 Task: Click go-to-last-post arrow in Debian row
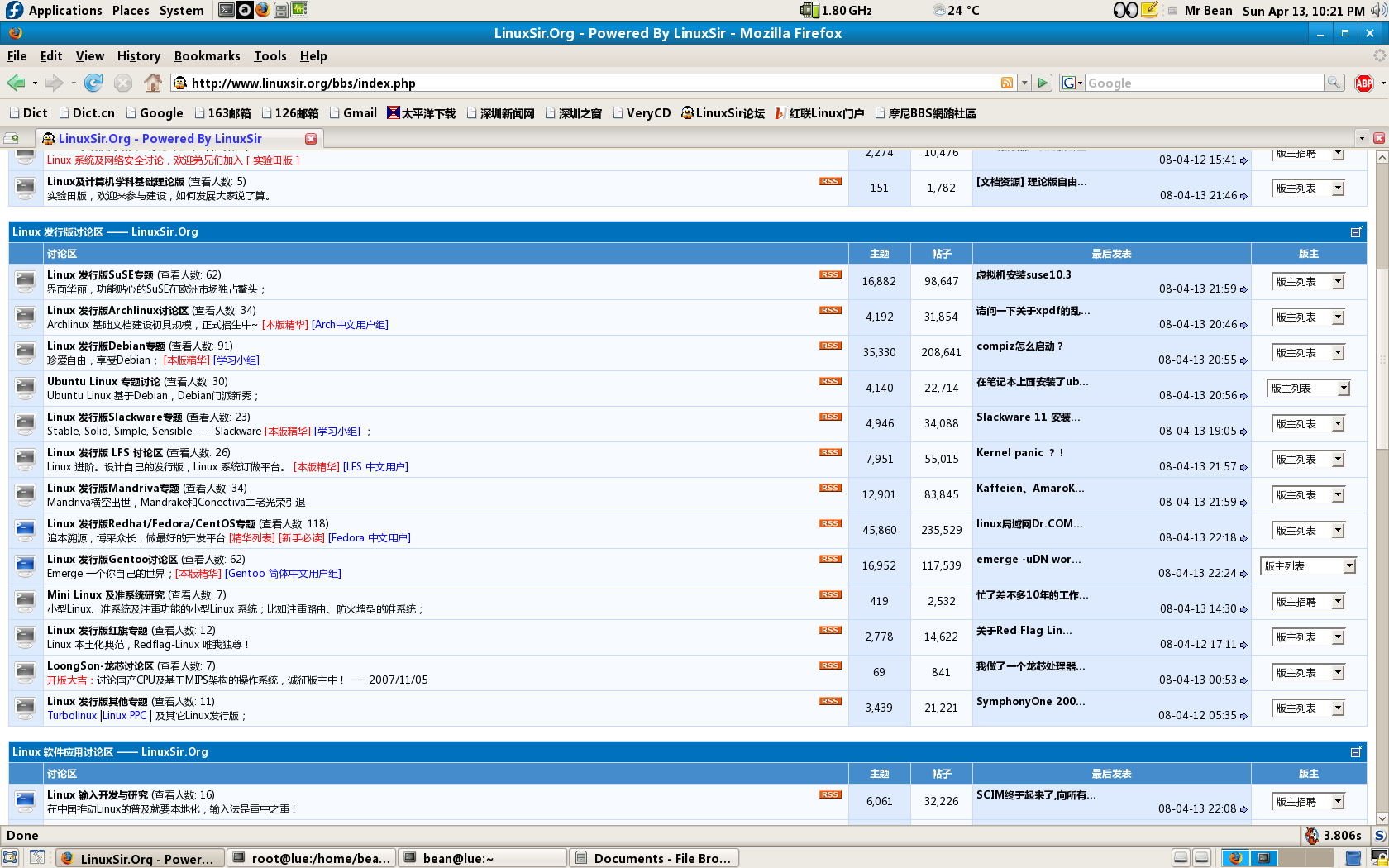tap(1243, 360)
